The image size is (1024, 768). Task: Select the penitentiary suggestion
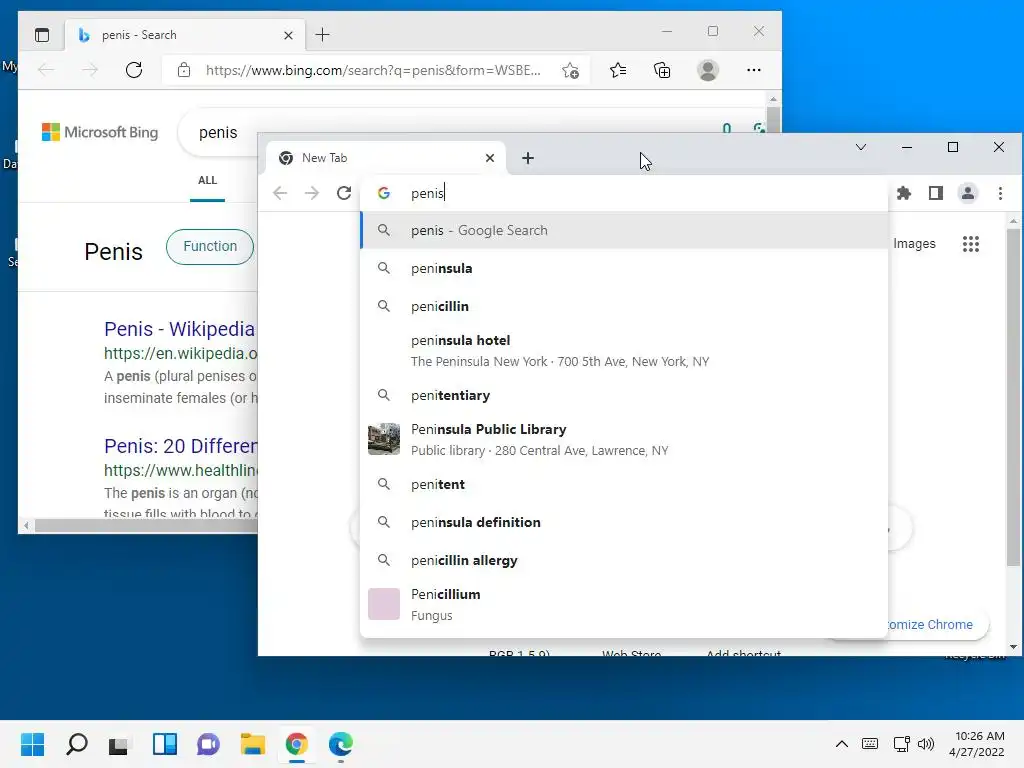tap(624, 395)
